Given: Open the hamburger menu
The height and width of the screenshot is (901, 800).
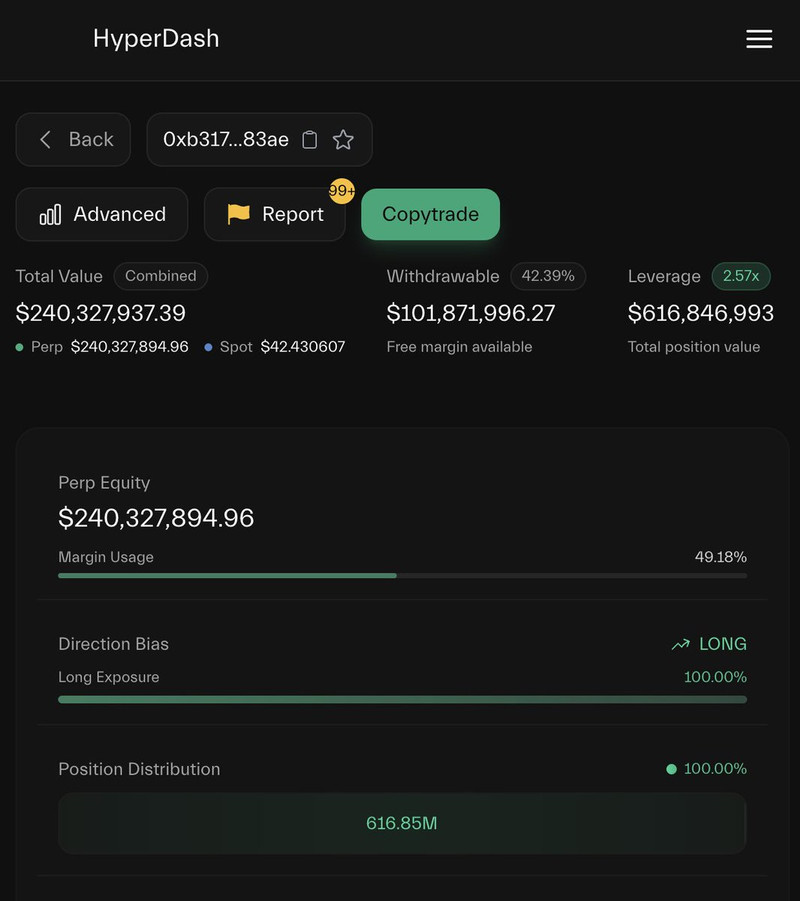Looking at the screenshot, I should pyautogui.click(x=759, y=39).
